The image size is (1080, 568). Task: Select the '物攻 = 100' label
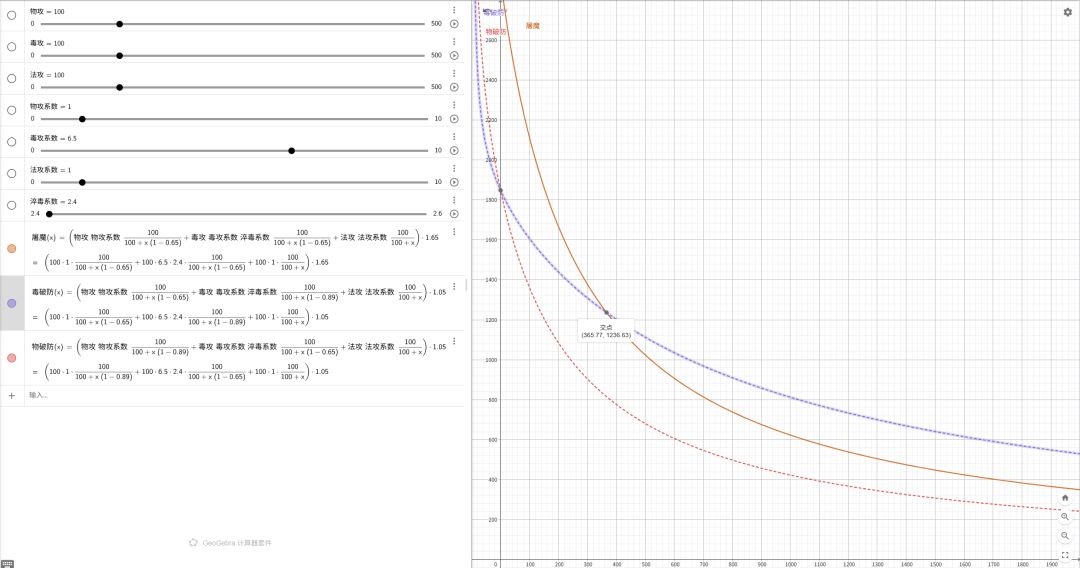coord(47,12)
